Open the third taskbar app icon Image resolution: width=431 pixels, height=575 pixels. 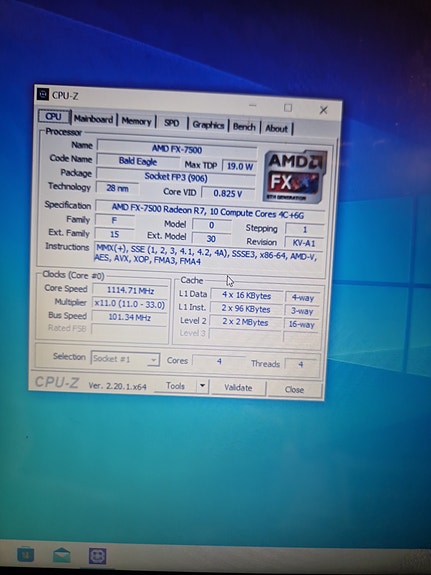98,556
